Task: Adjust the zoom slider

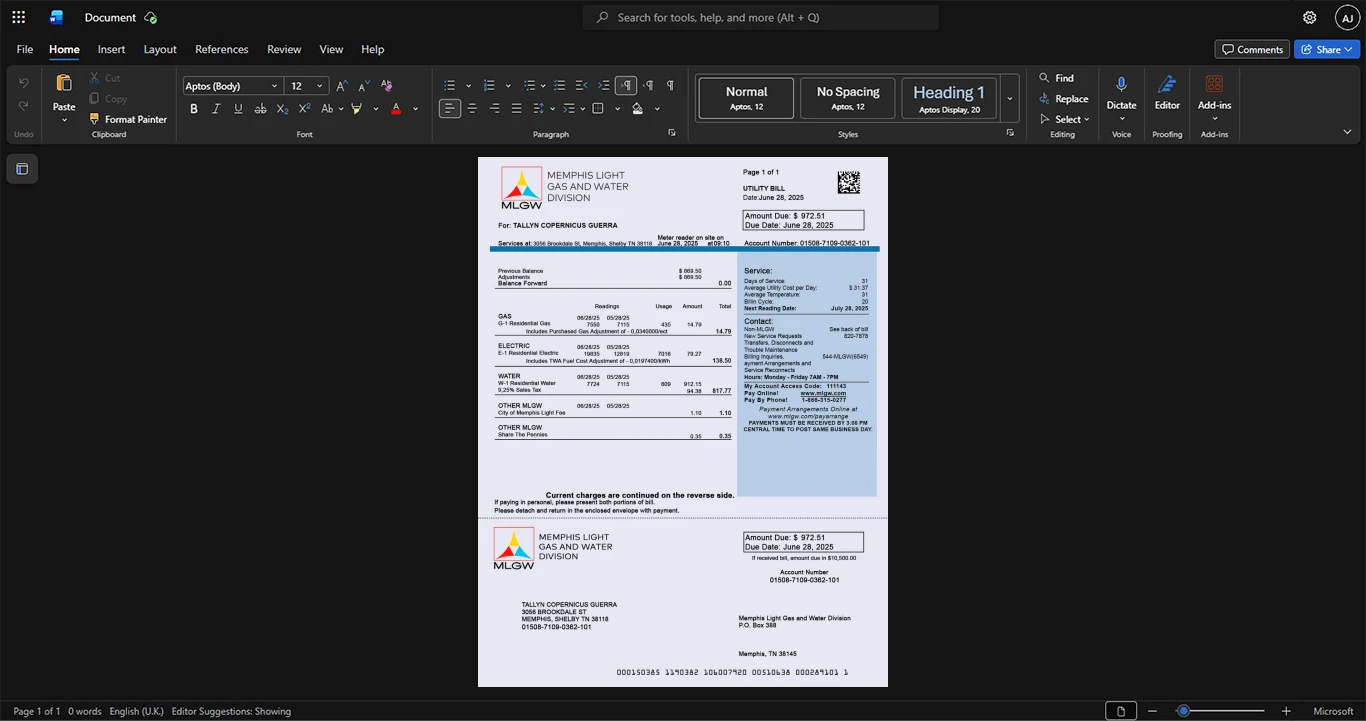Action: pyautogui.click(x=1183, y=711)
